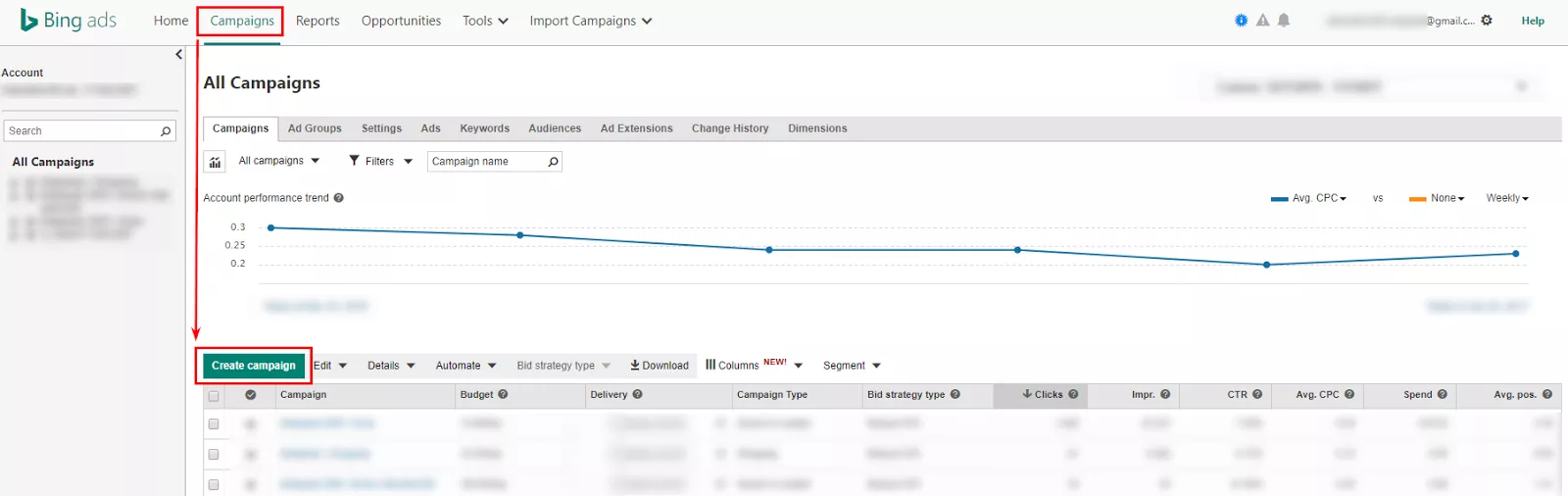Open the Columns dropdown
The image size is (1568, 496).
[x=754, y=365]
